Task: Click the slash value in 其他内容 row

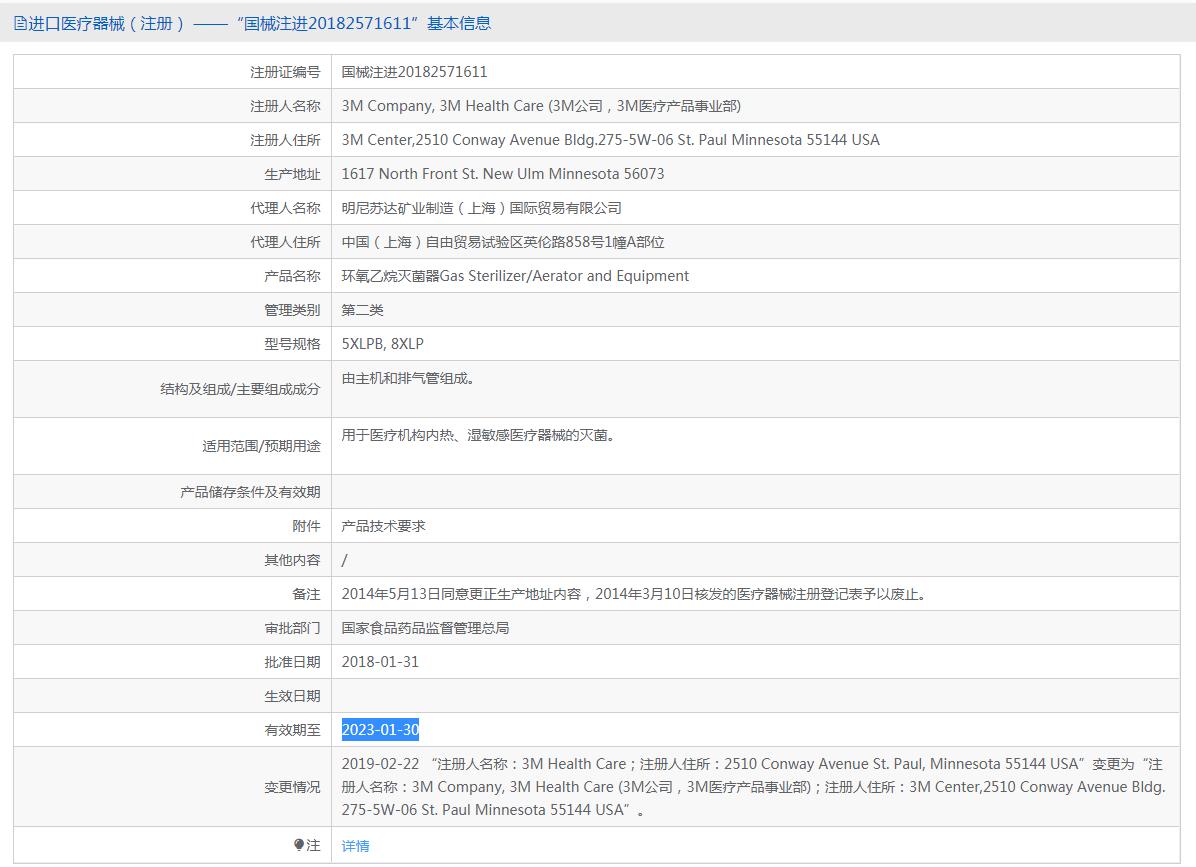Action: (x=344, y=560)
